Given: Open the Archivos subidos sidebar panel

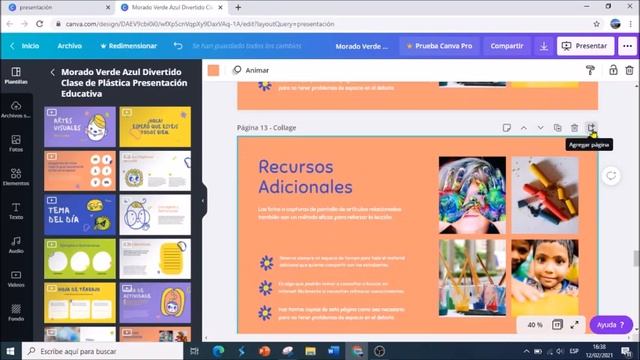Looking at the screenshot, I should [16, 109].
